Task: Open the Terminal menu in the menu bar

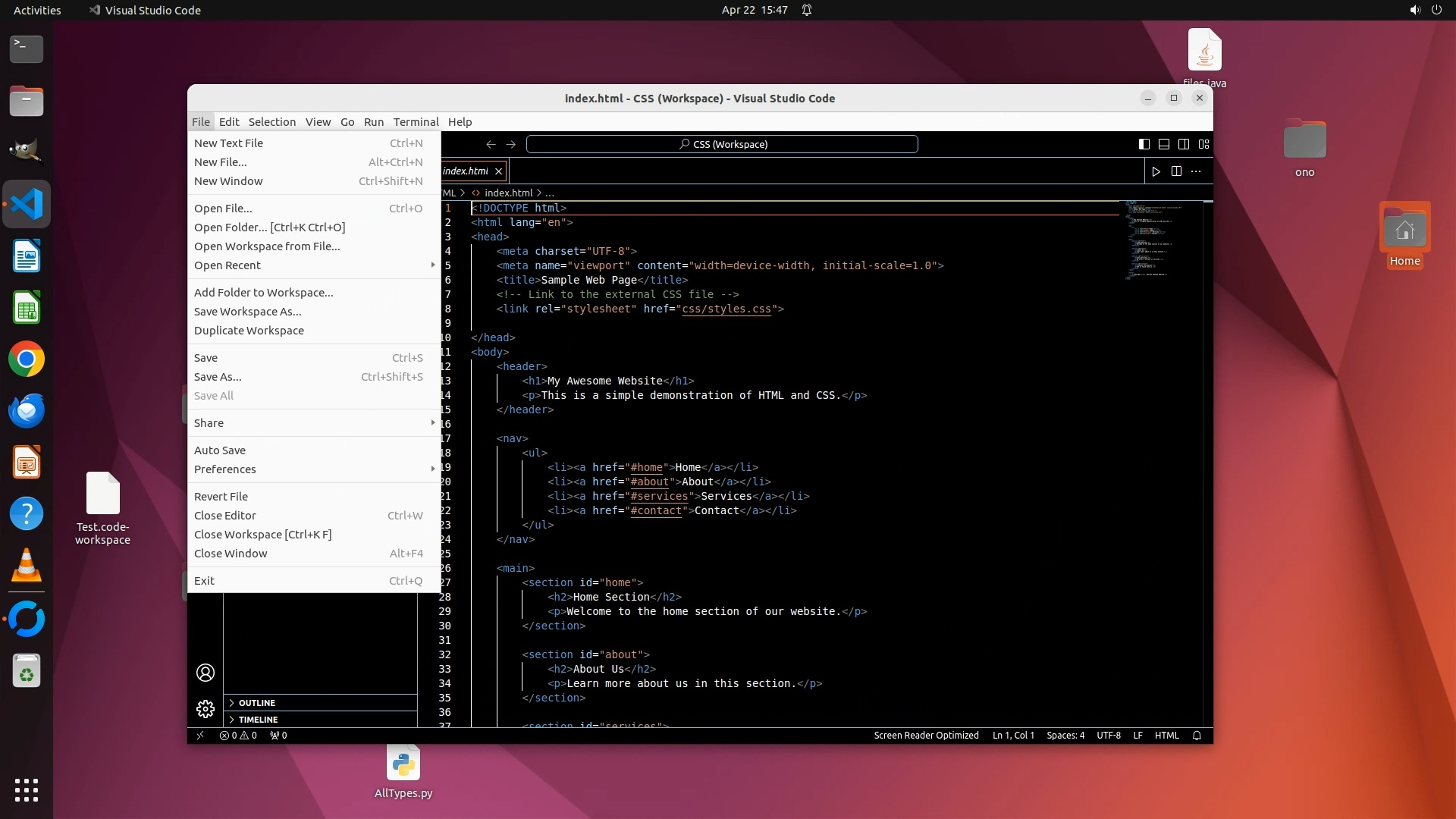Action: point(416,122)
